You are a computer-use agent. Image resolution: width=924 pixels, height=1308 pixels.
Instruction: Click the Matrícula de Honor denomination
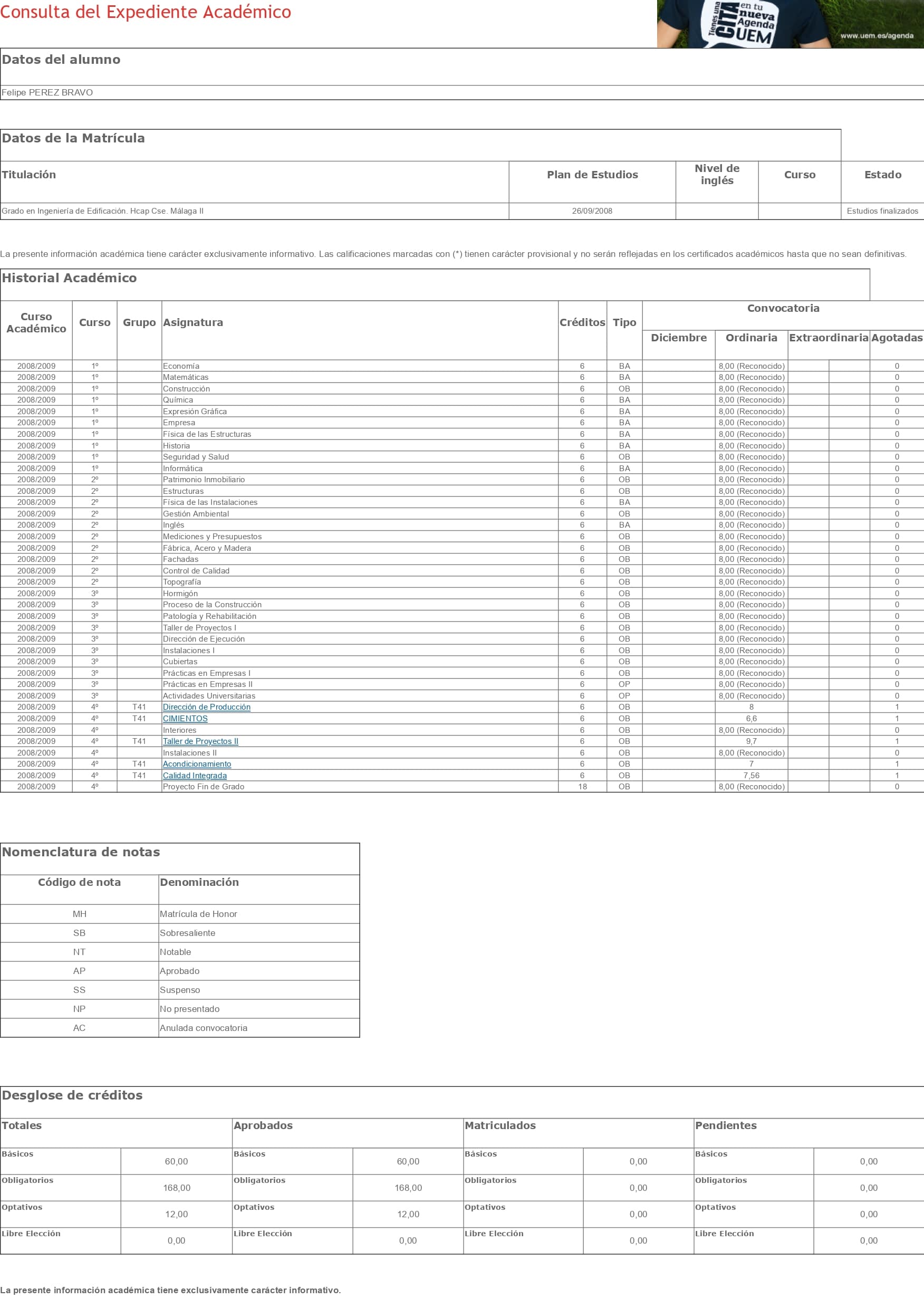click(198, 914)
